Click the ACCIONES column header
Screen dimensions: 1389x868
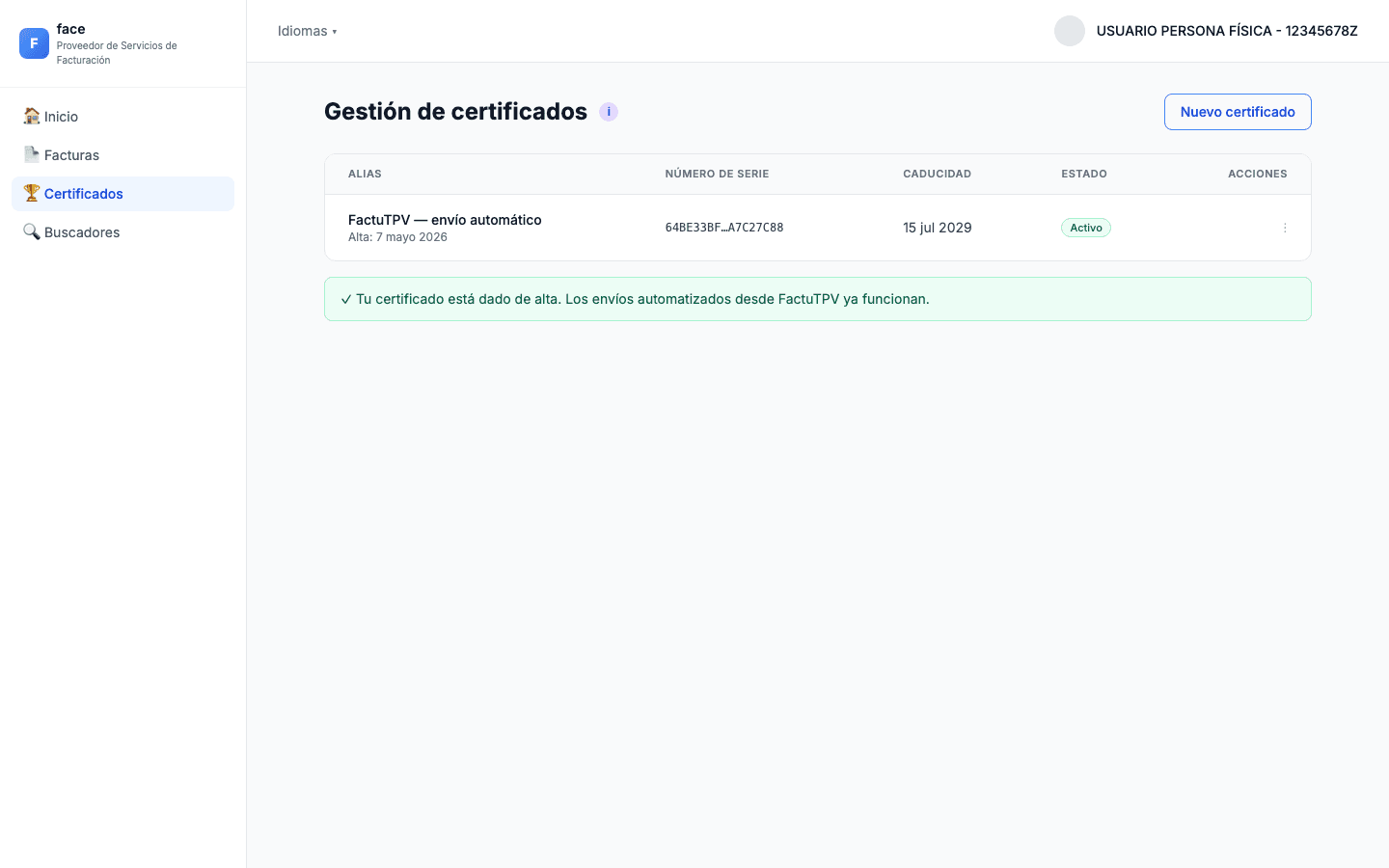pyautogui.click(x=1258, y=174)
